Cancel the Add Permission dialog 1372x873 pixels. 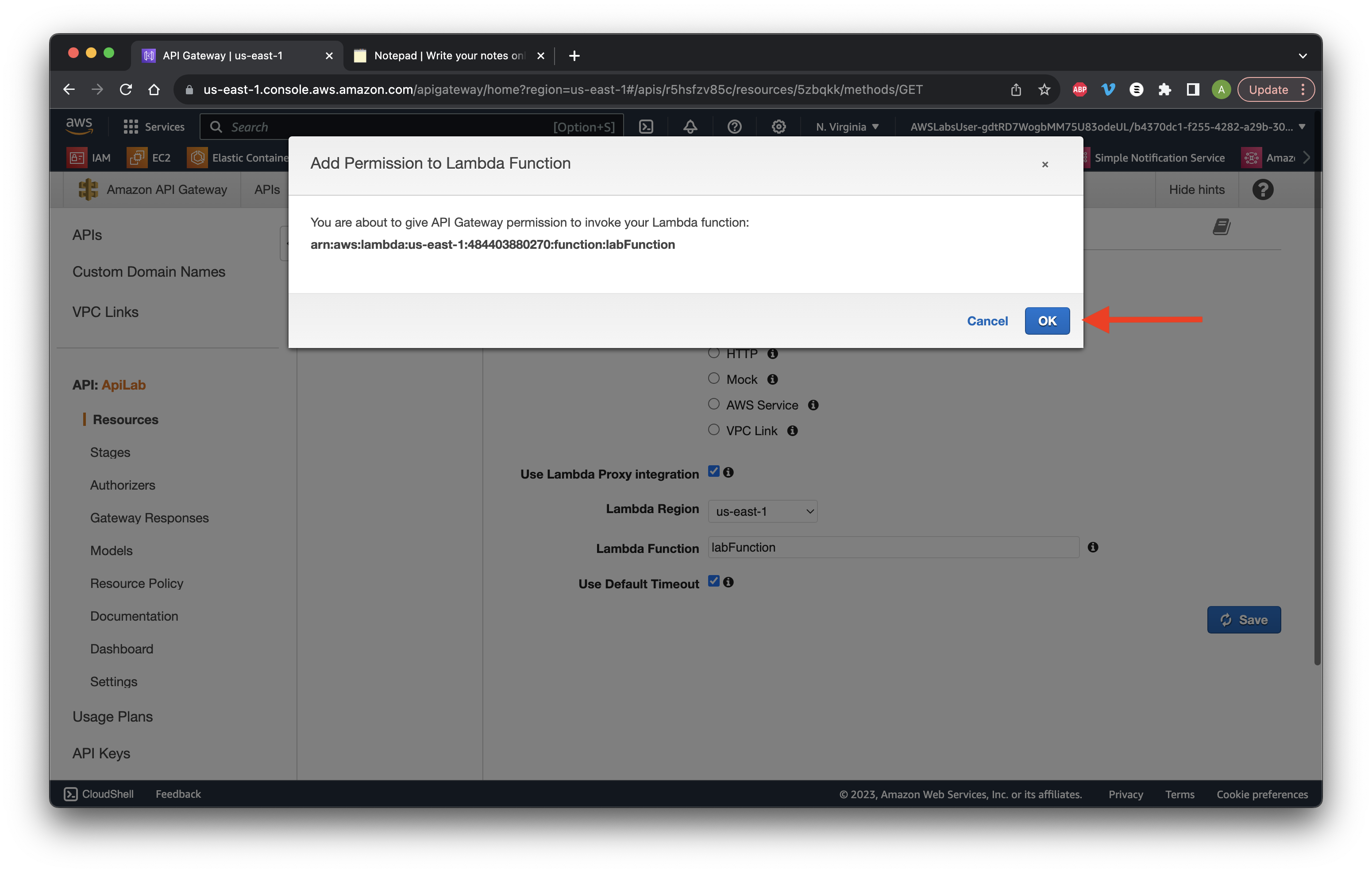(987, 321)
